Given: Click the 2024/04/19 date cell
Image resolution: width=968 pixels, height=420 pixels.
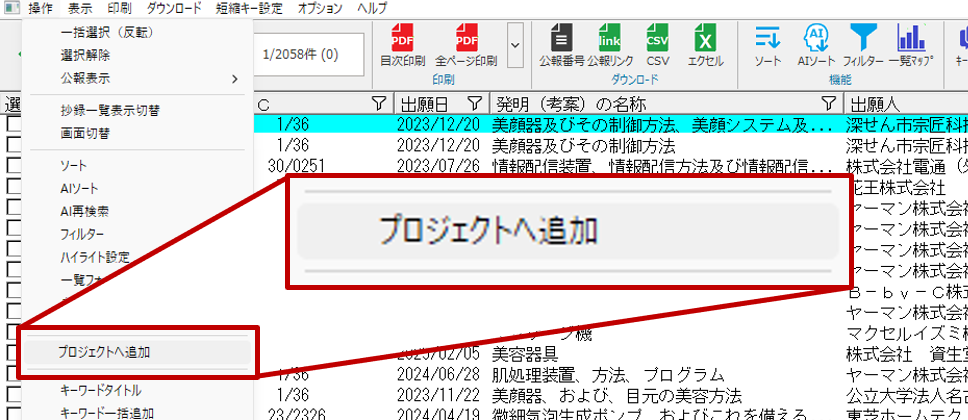Looking at the screenshot, I should [x=438, y=414].
